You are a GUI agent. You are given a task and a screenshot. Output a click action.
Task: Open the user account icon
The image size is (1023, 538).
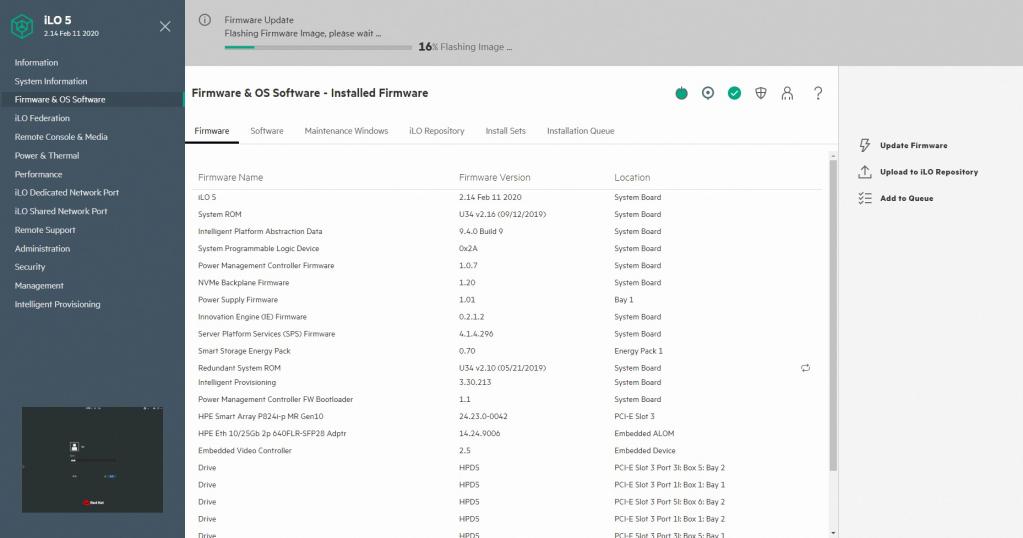pyautogui.click(x=787, y=93)
